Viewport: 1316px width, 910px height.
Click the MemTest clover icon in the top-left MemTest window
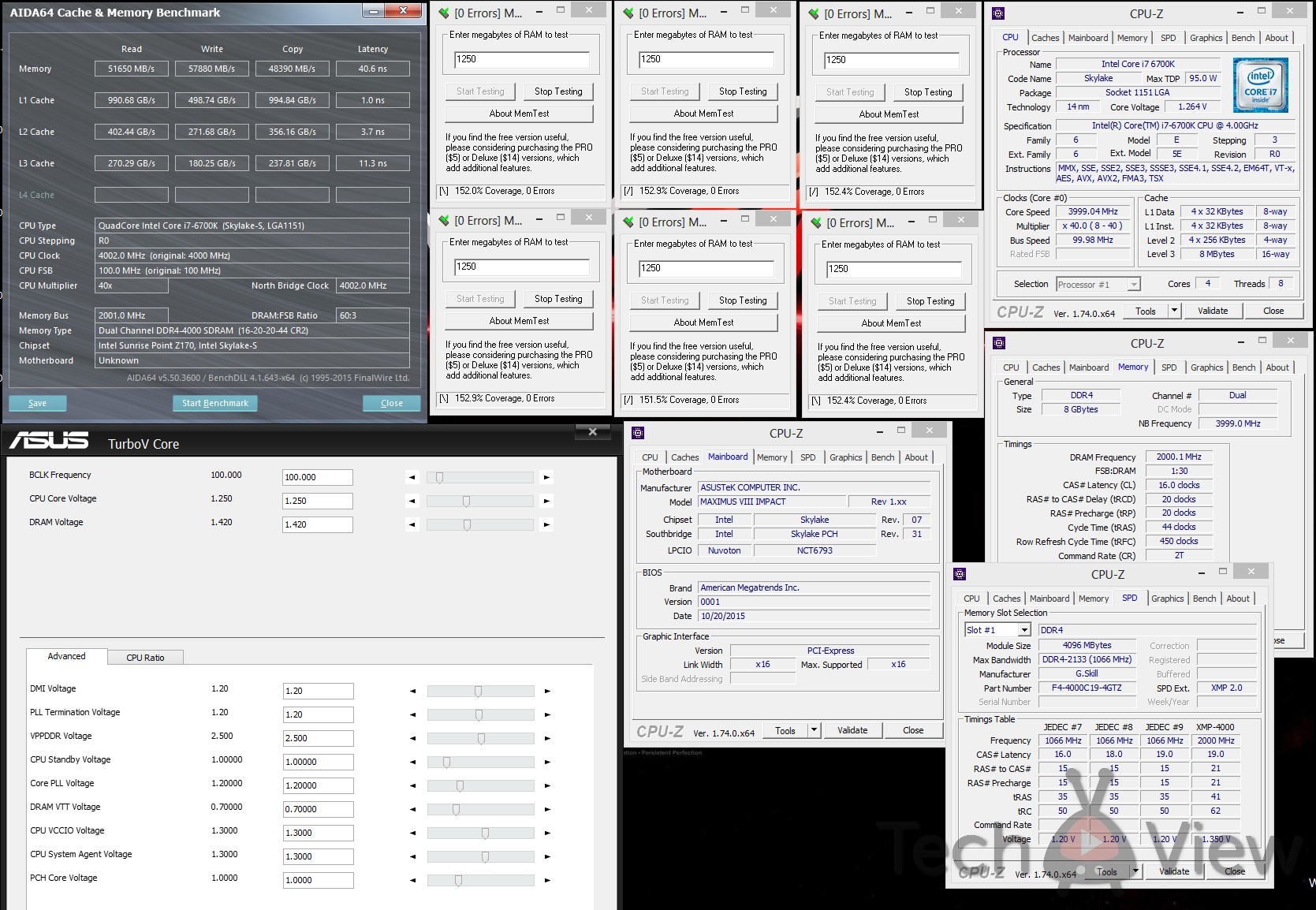(x=444, y=13)
